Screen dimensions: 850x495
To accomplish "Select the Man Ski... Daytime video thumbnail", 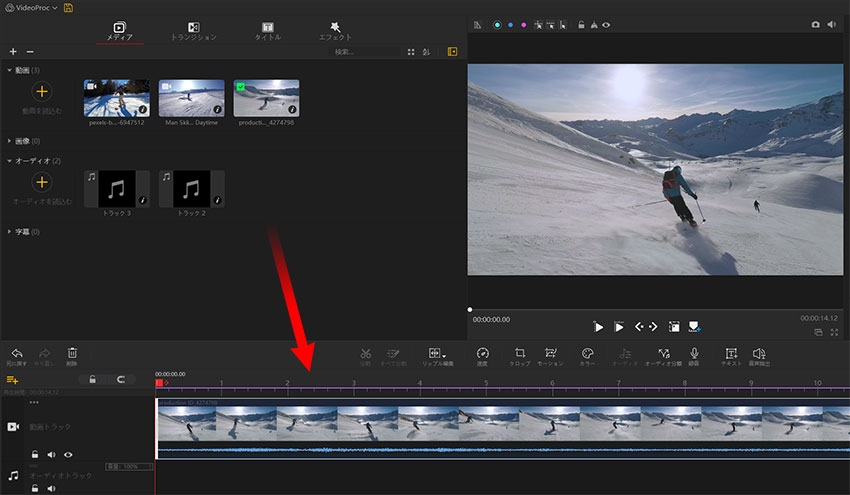I will coord(191,98).
